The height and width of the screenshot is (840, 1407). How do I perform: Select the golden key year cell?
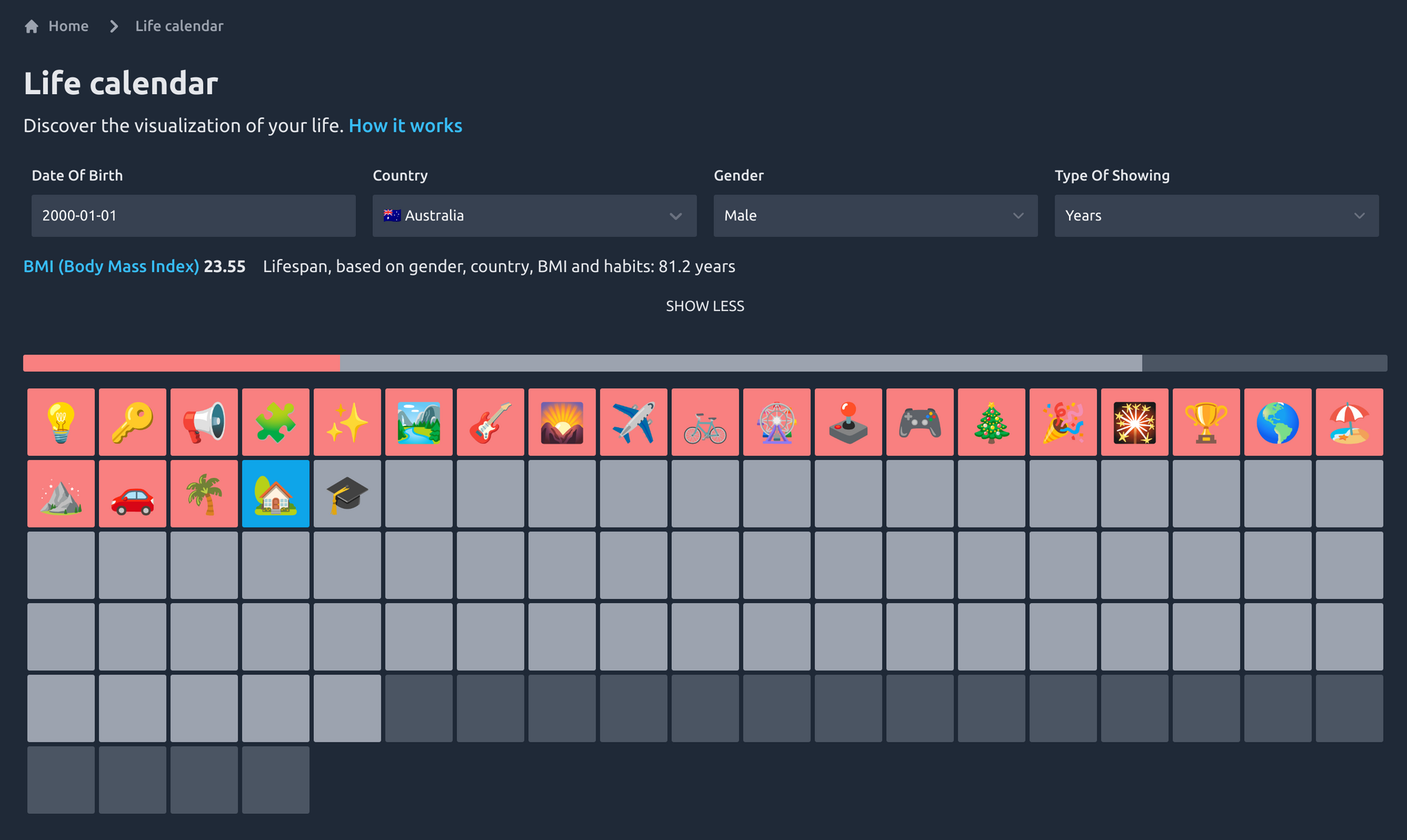coord(133,422)
